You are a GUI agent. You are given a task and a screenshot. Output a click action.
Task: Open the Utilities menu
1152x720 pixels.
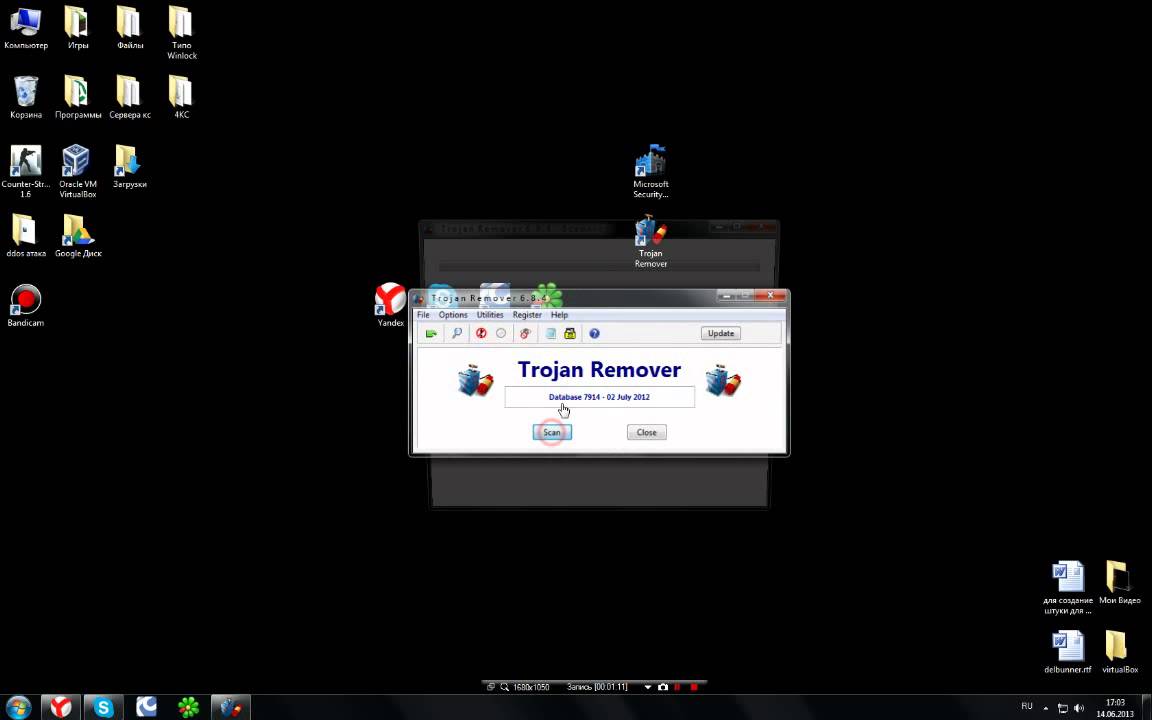(490, 314)
